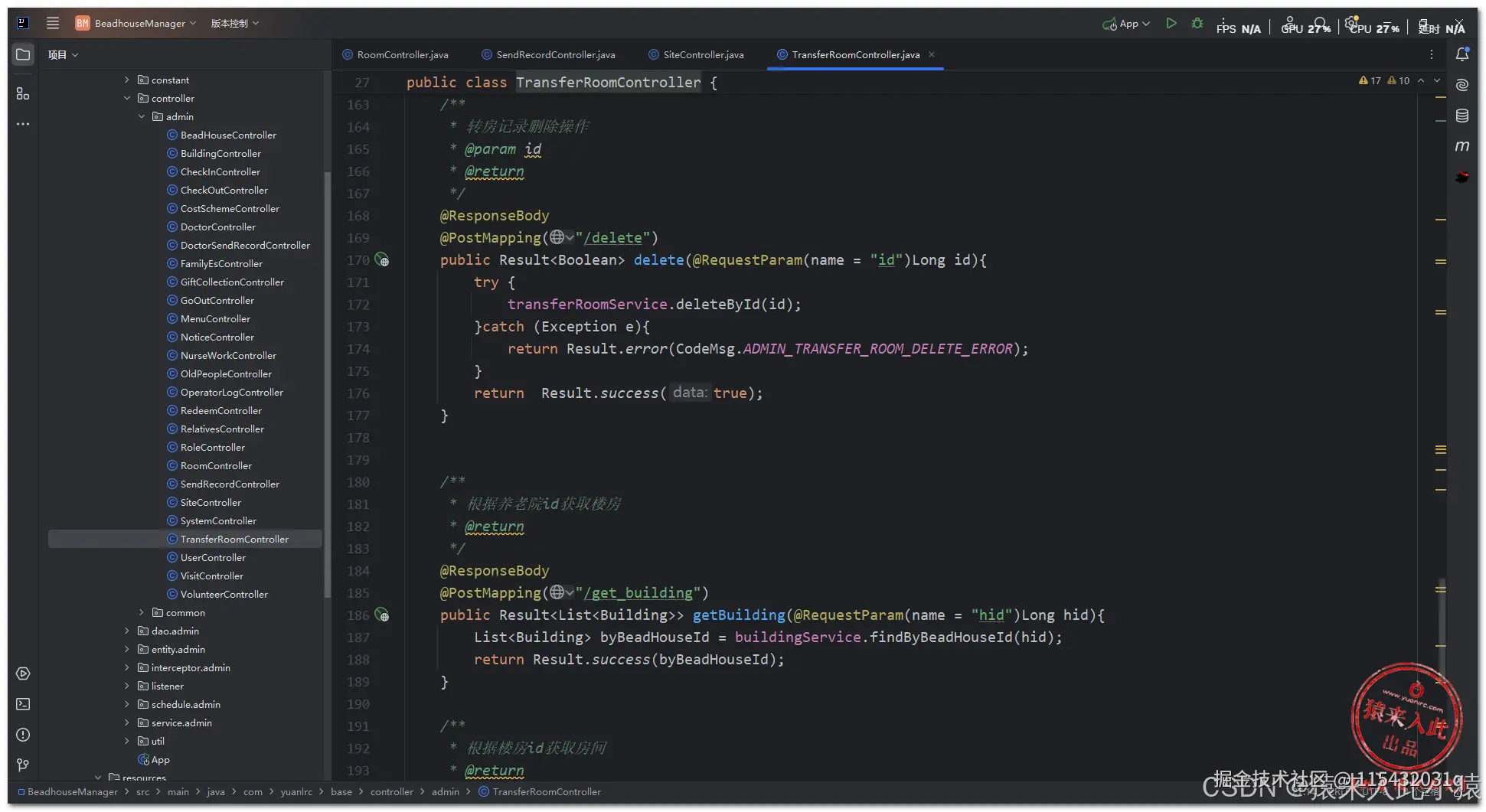
Task: Open the BeadhouseManager project dropdown
Action: click(x=136, y=23)
